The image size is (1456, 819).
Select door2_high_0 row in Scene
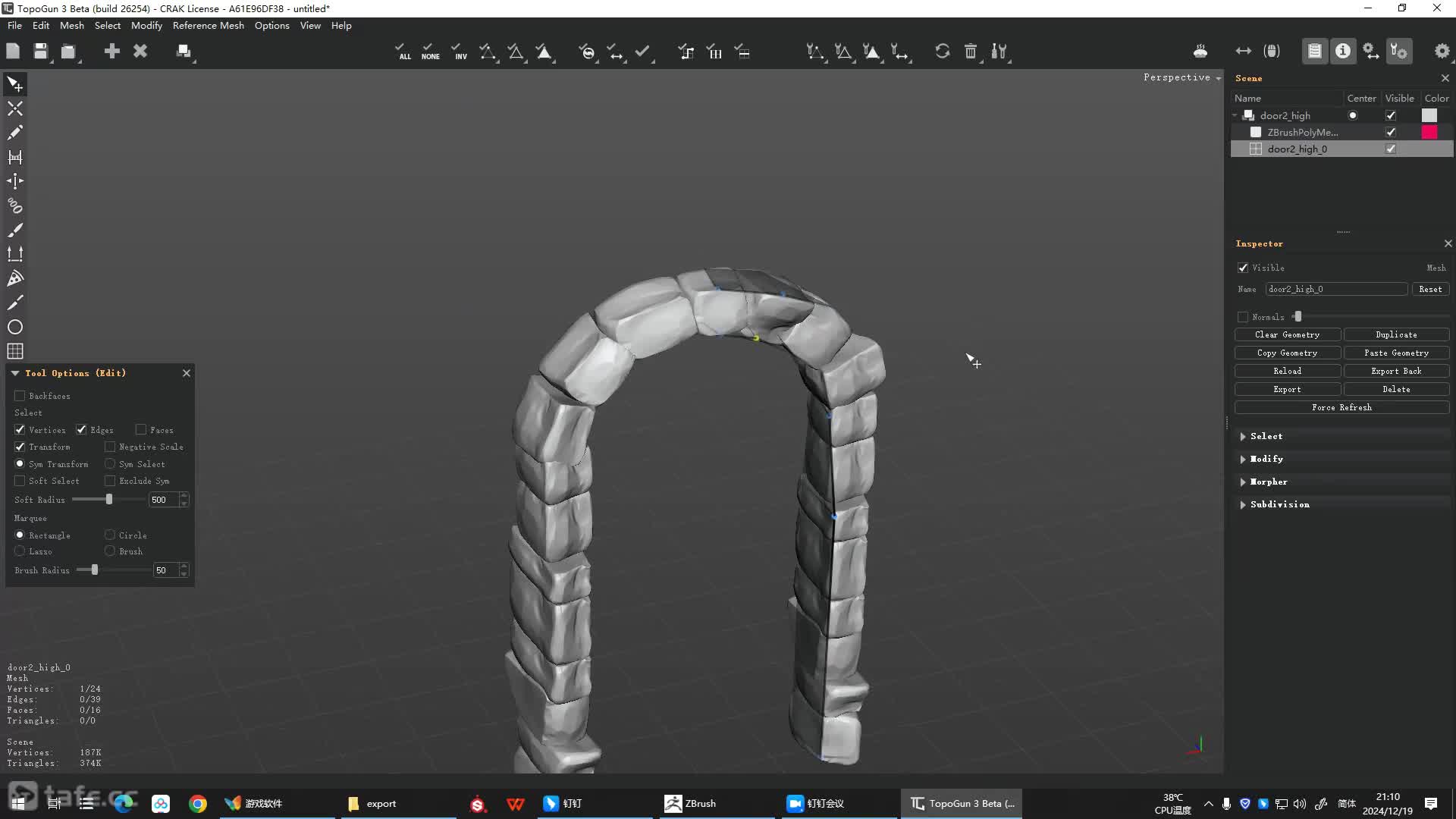1342,149
